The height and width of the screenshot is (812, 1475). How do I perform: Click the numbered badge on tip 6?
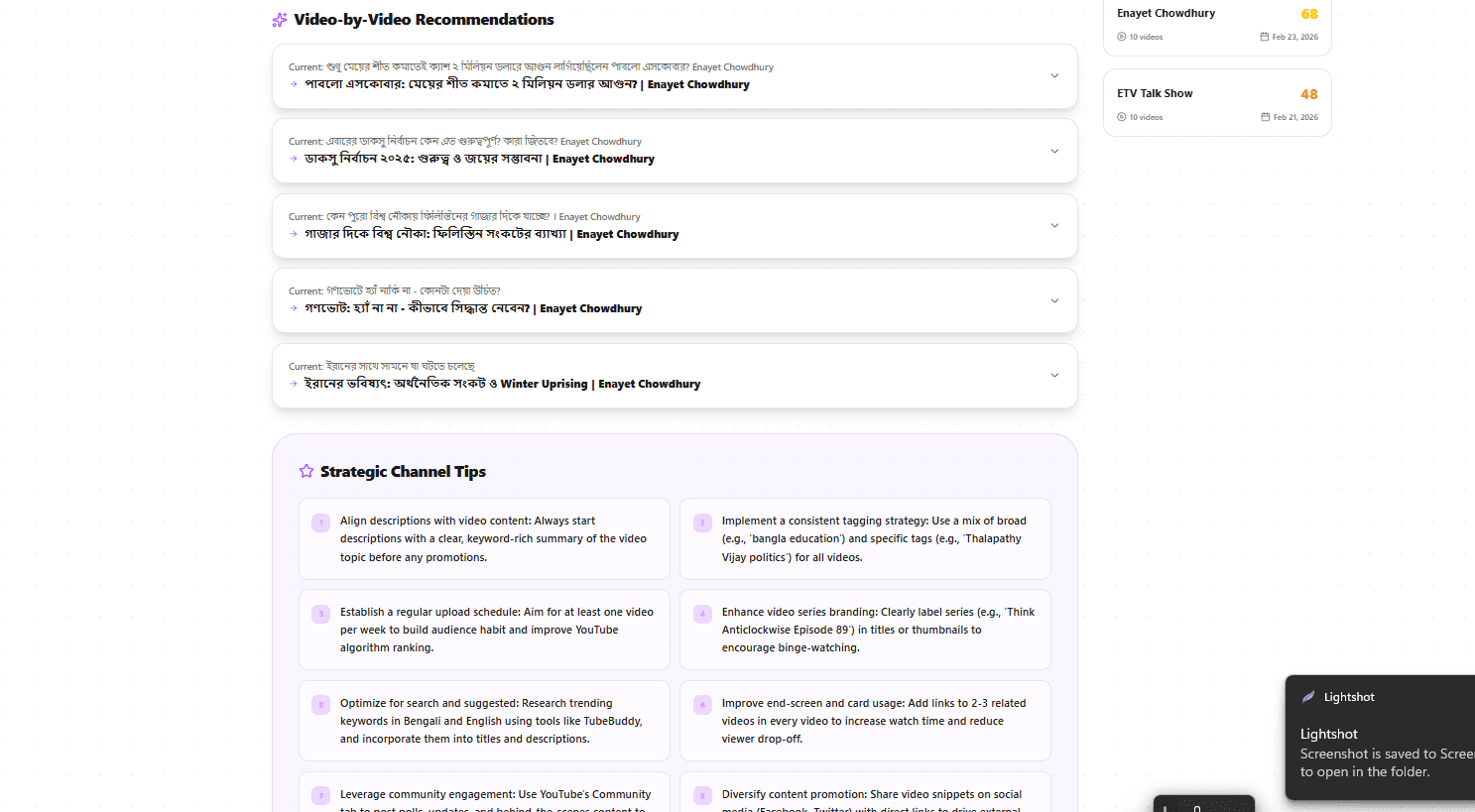point(702,703)
